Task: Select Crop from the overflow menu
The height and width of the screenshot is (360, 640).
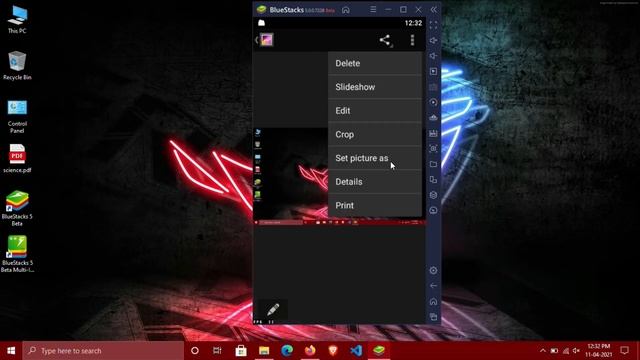Action: point(375,134)
